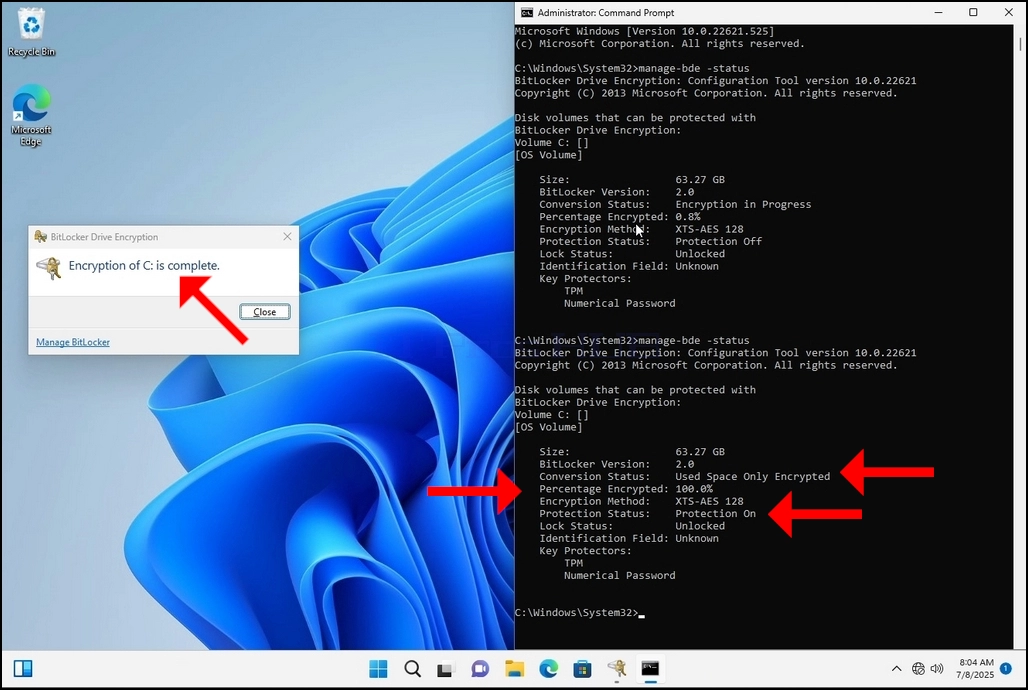The width and height of the screenshot is (1028, 690).
Task: Open taskbar Search
Action: click(x=412, y=668)
